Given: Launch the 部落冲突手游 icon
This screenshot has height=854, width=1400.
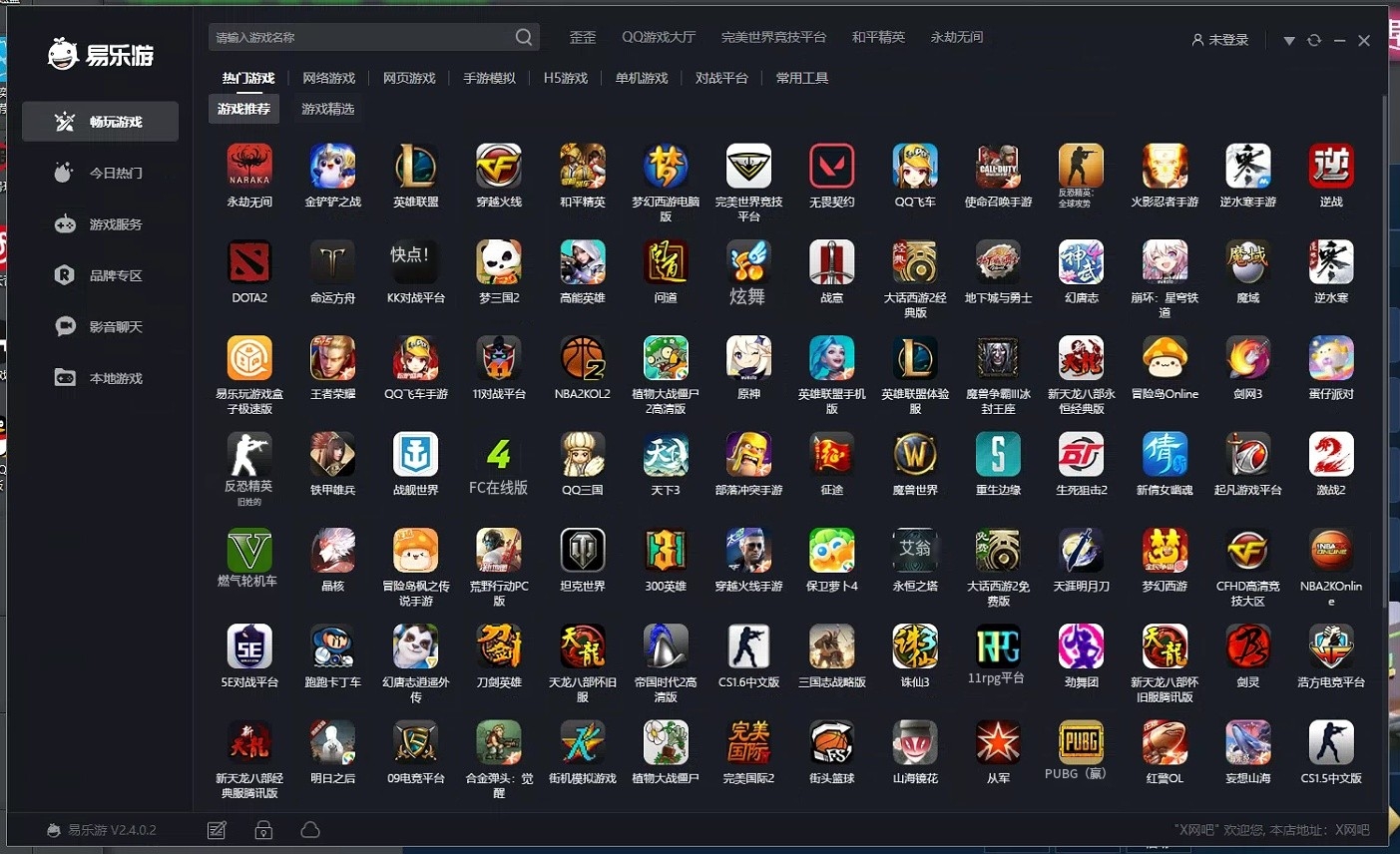Looking at the screenshot, I should (x=748, y=455).
